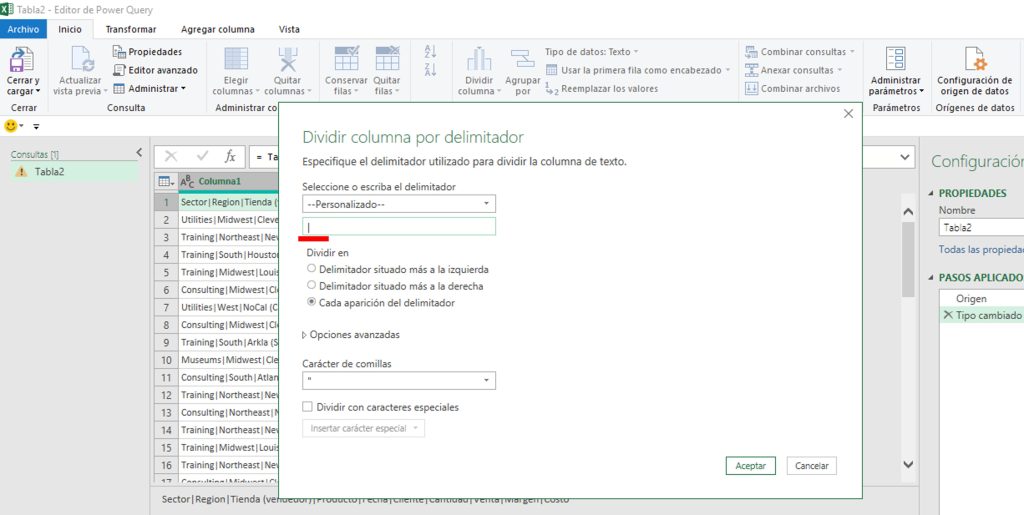Click the Dividir columna icon
Viewport: 1024px width, 515px height.
coord(479,59)
